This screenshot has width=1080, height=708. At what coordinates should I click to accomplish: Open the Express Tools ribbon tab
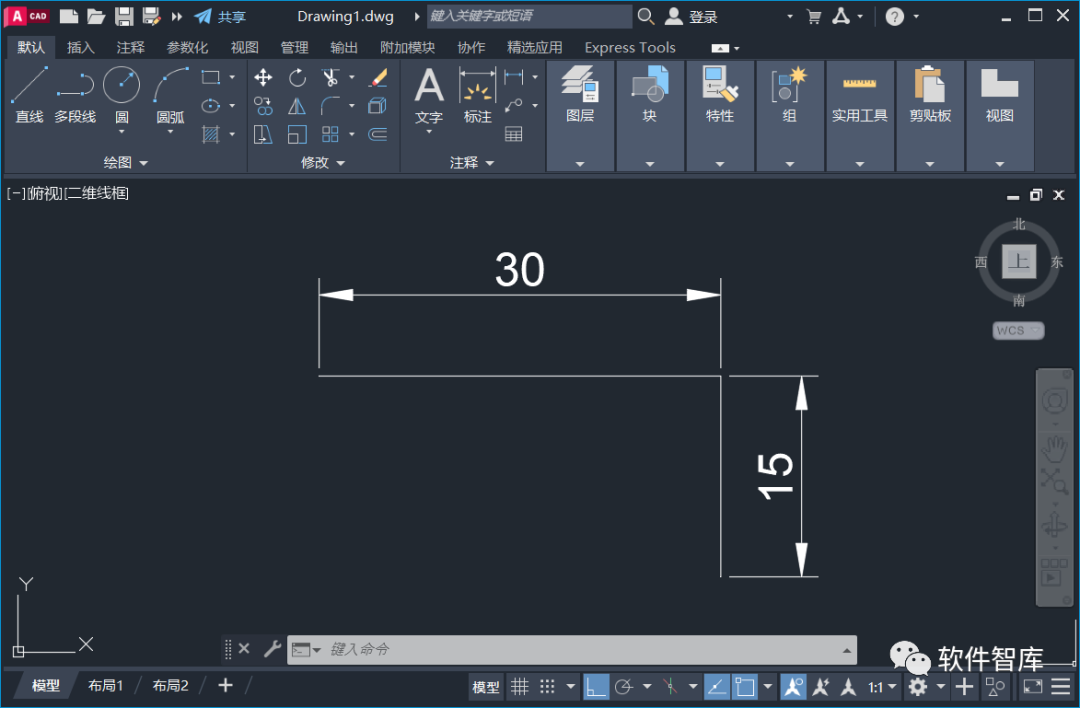click(x=629, y=47)
